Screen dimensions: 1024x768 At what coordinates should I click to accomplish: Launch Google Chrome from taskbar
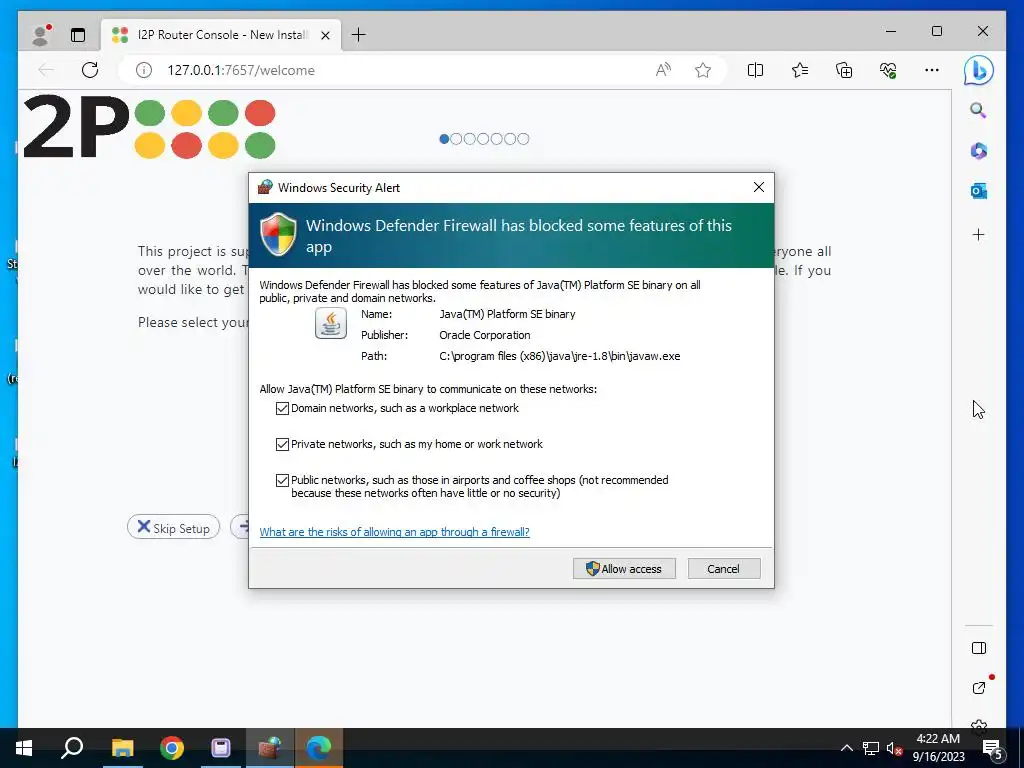(172, 748)
